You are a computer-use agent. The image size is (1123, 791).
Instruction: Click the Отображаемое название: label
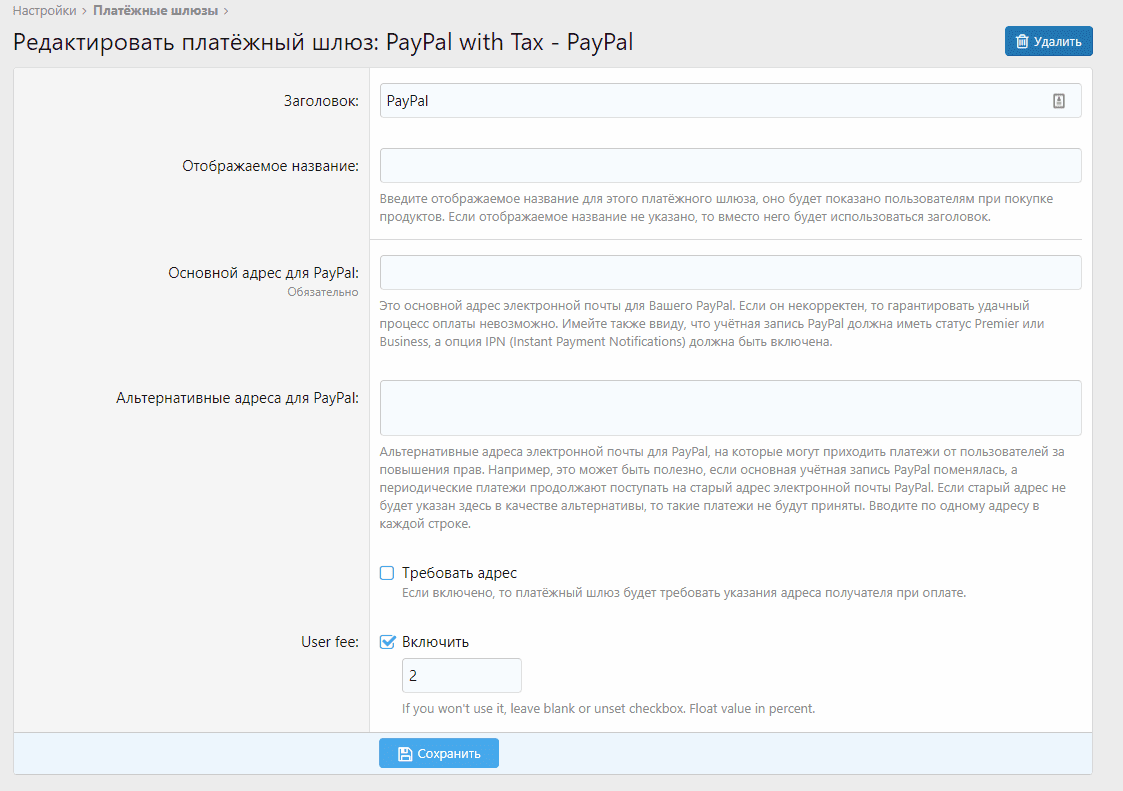click(270, 166)
